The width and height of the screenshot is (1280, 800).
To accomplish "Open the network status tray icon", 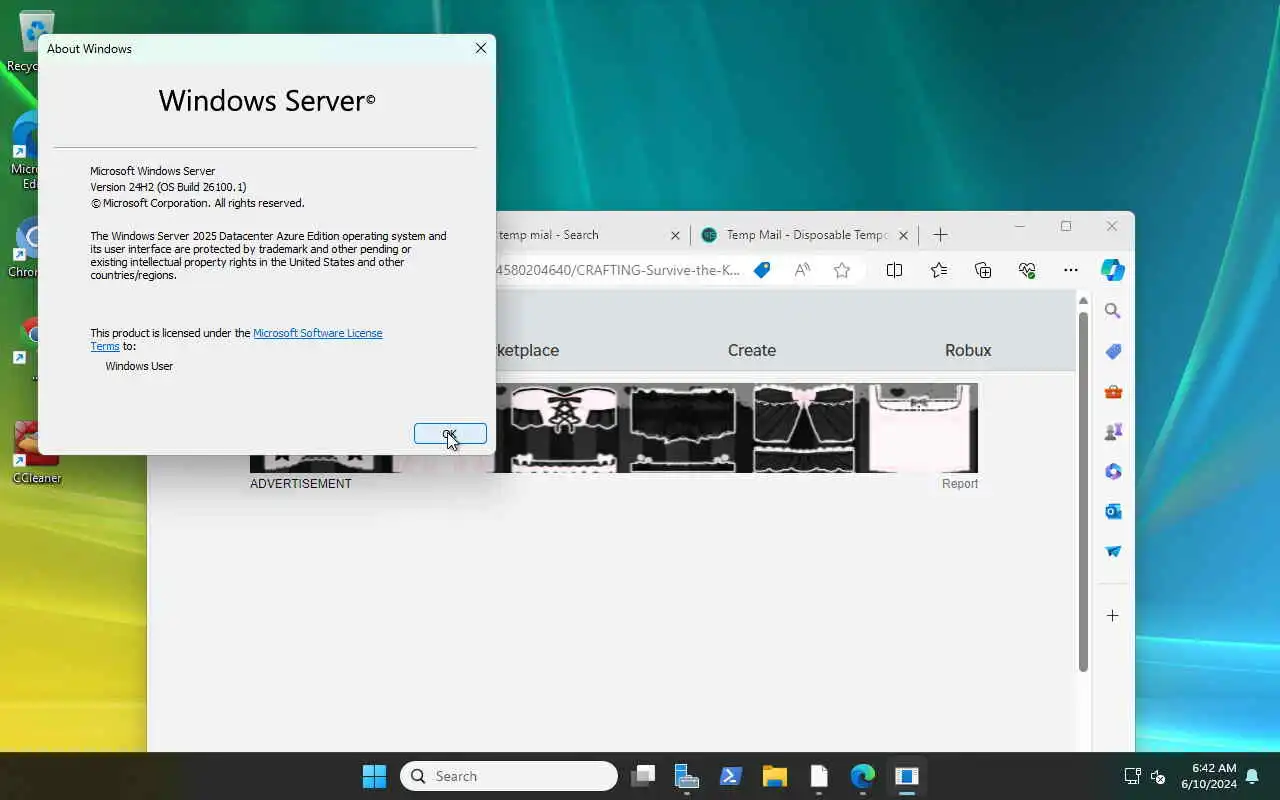I will [x=1132, y=776].
